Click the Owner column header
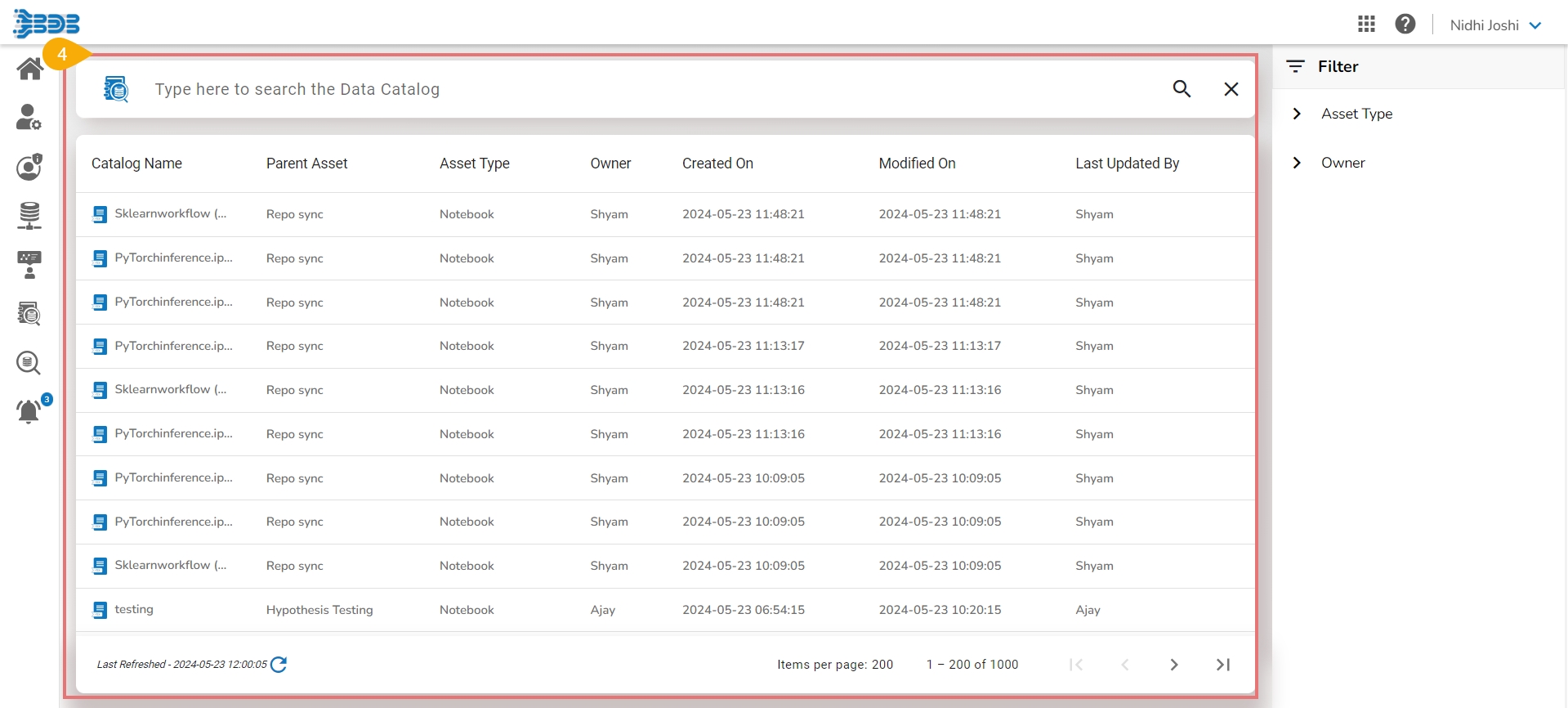 click(x=610, y=164)
